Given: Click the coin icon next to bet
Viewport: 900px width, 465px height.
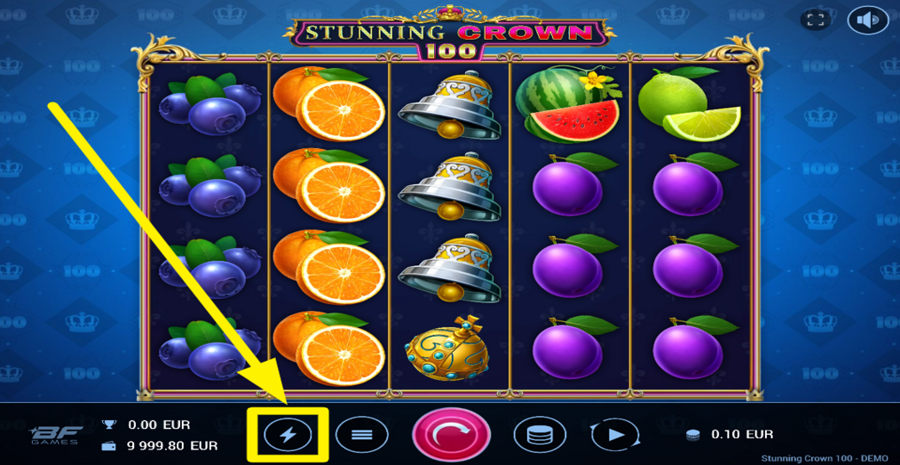Looking at the screenshot, I should pos(693,435).
